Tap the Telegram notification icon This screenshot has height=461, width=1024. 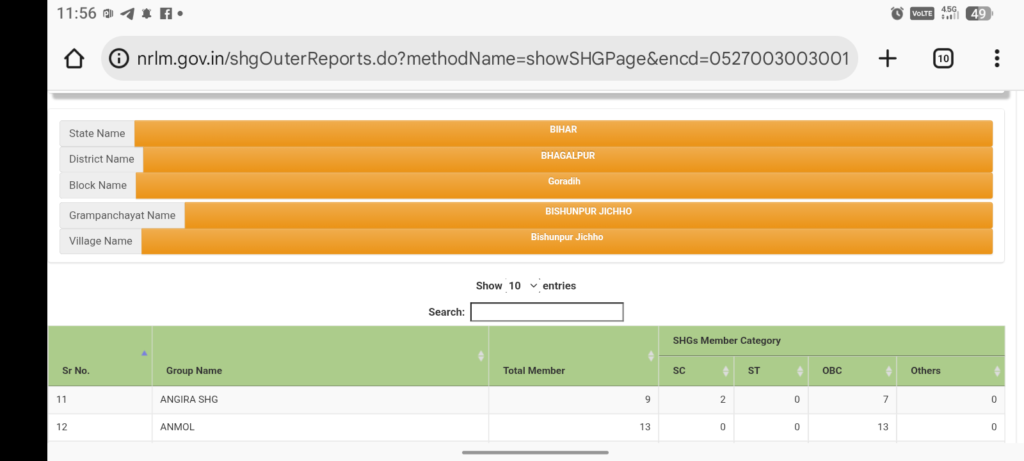[x=127, y=14]
